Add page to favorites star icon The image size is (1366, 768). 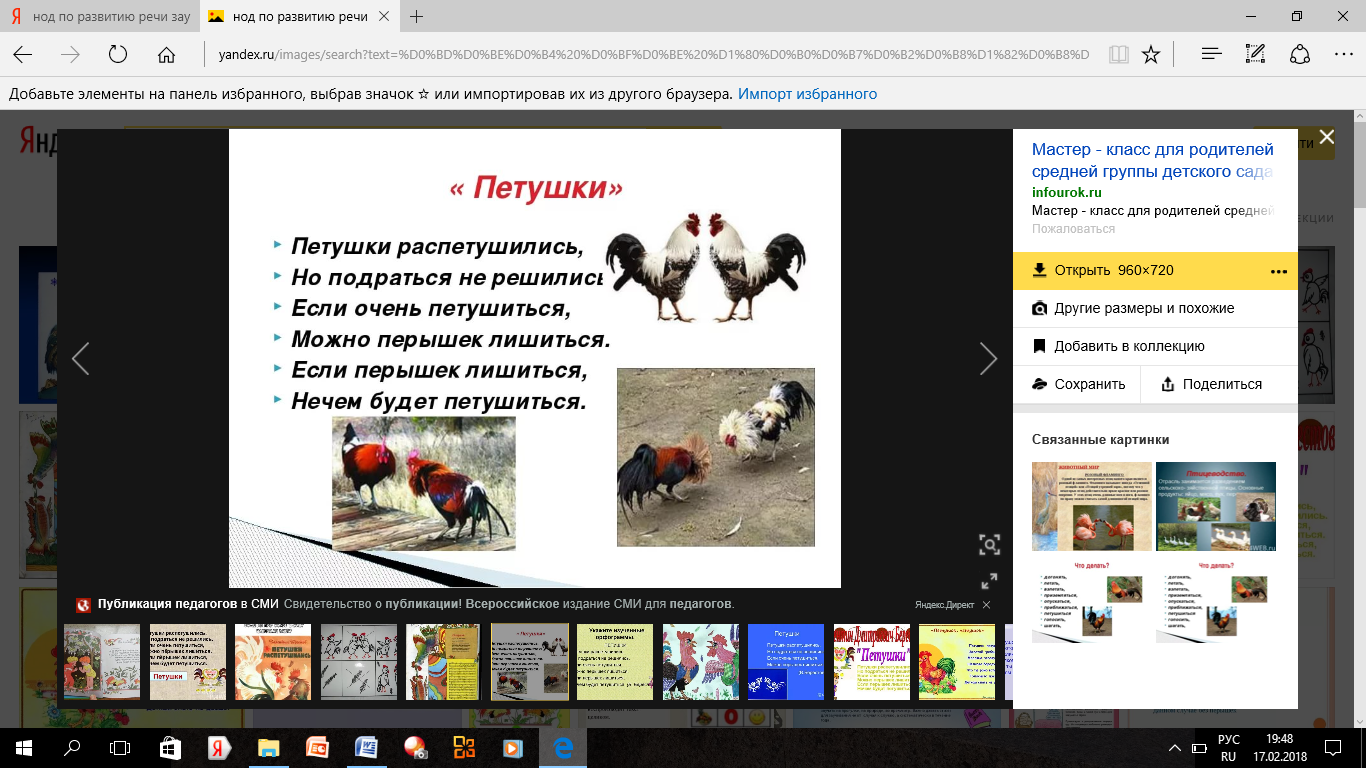pyautogui.click(x=1151, y=55)
